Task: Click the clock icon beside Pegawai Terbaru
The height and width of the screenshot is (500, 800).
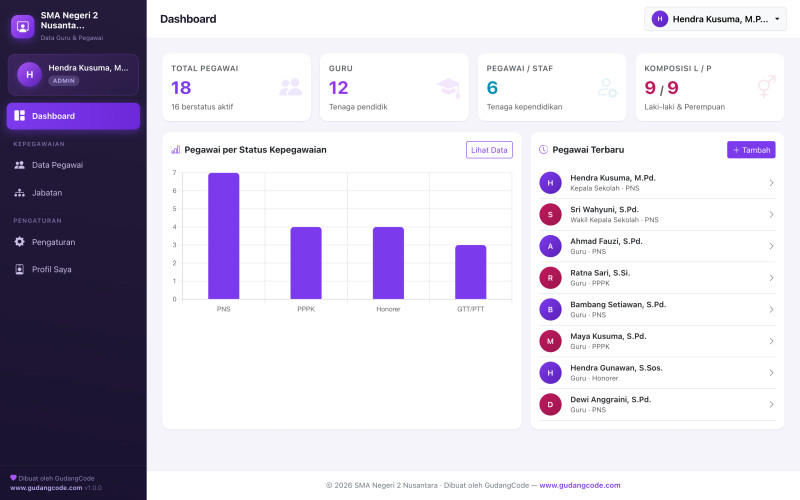Action: pyautogui.click(x=543, y=149)
